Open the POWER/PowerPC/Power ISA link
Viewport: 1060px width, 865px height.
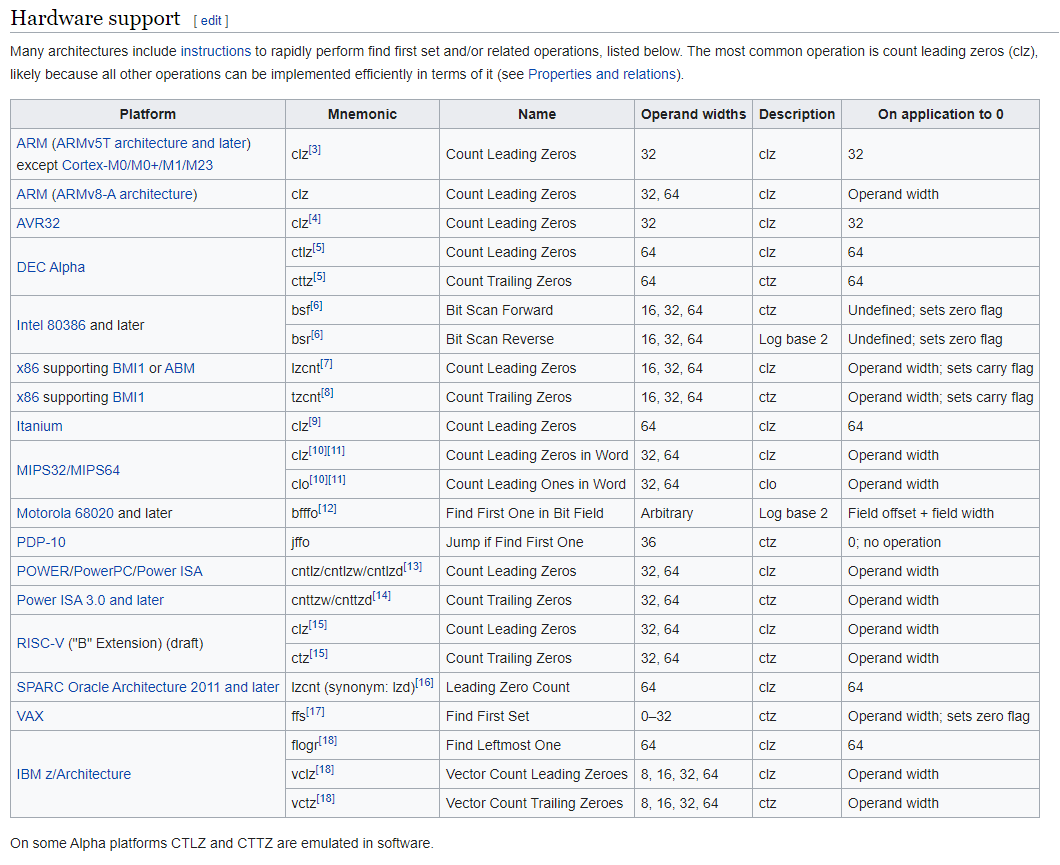(x=110, y=572)
